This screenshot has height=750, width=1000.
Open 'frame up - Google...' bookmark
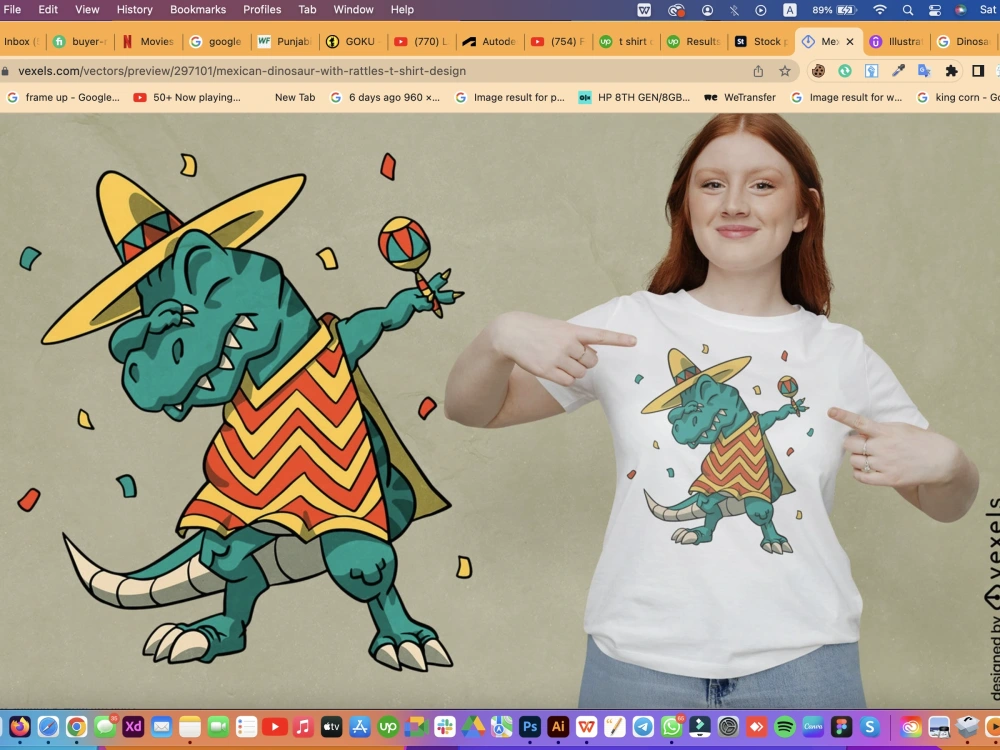pyautogui.click(x=63, y=98)
